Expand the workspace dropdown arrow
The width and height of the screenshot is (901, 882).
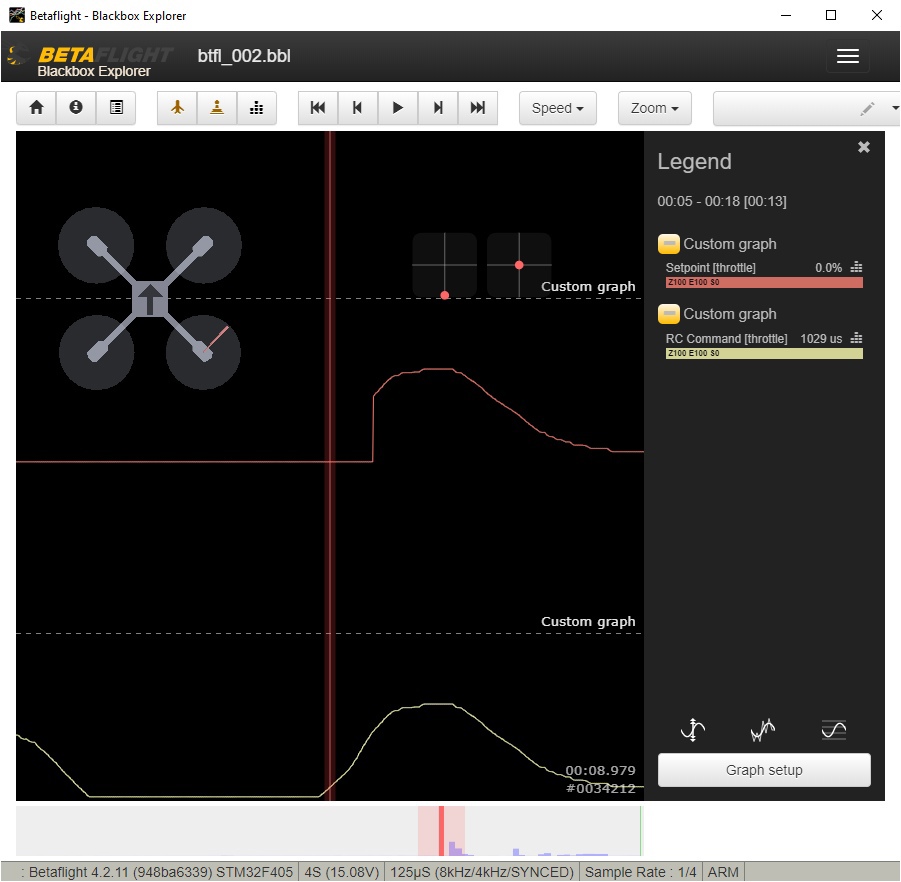(x=895, y=108)
